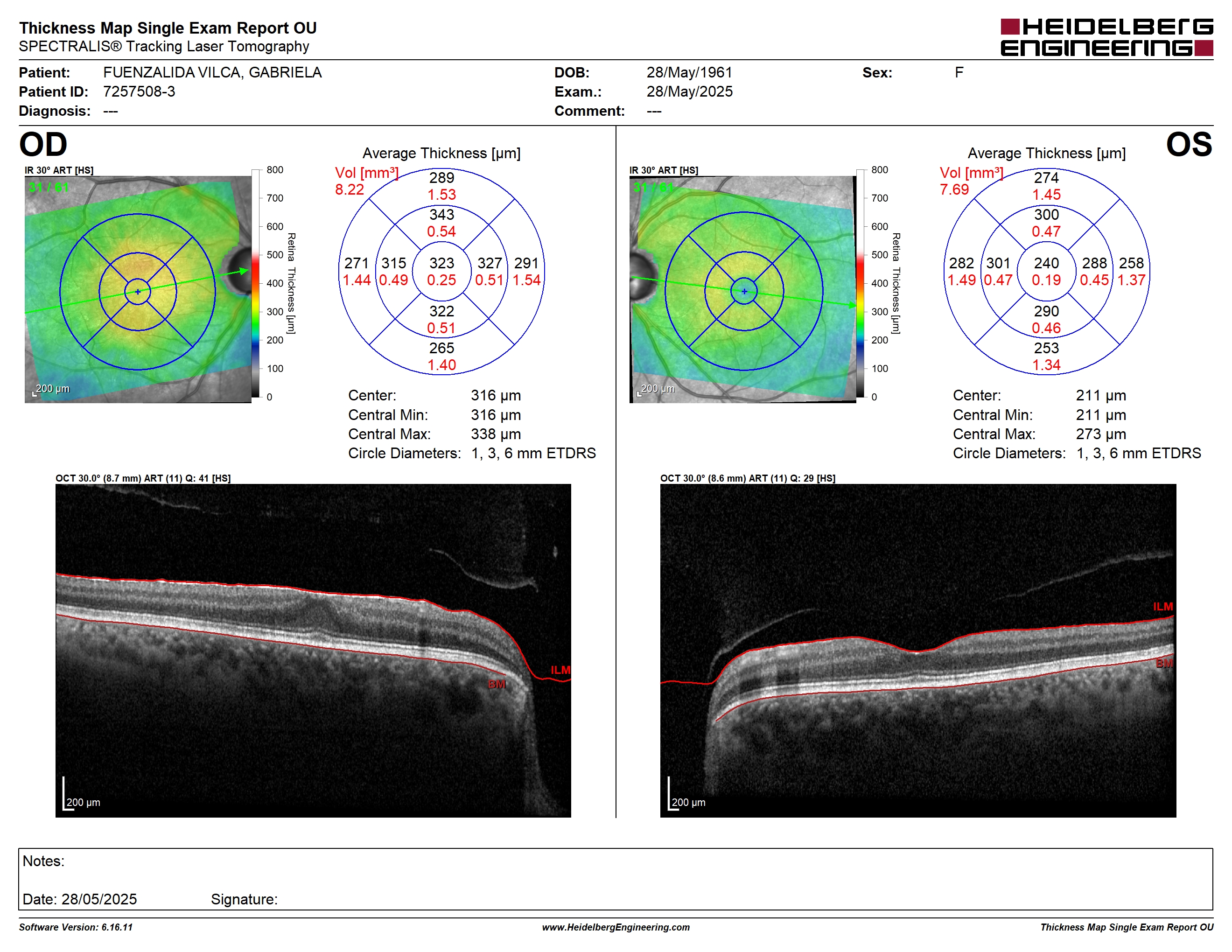Click the Date 28/05/2025 in notes box

(79, 899)
